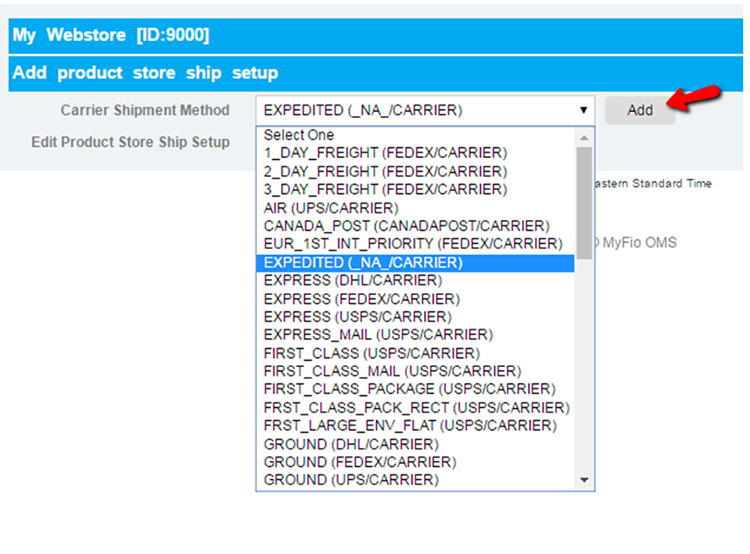
Task: Select 2_DAY_FREIGHT (FEDEX/CARRIER) option
Action: 415,171
